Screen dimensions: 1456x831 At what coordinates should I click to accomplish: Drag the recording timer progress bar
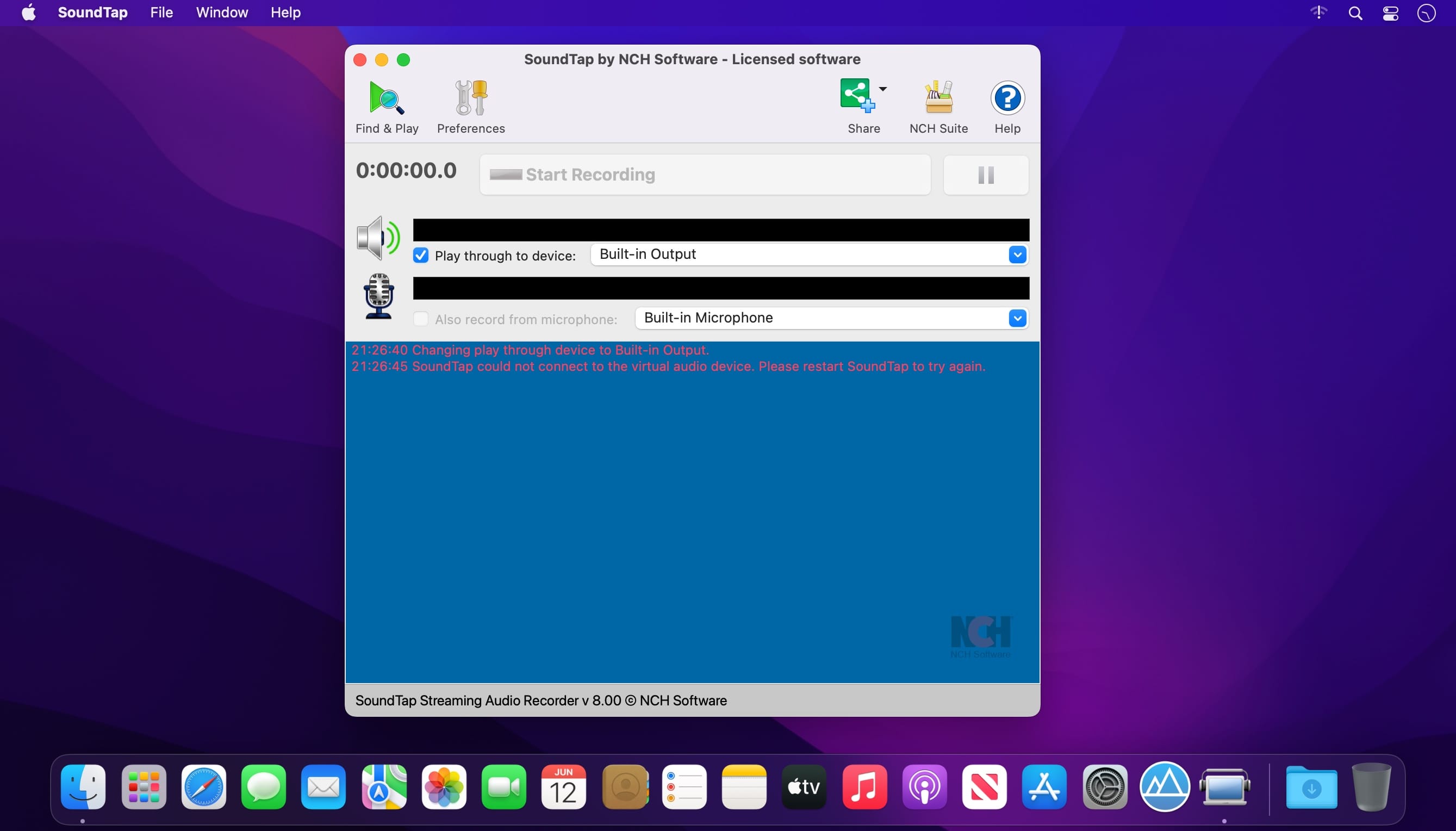[704, 174]
